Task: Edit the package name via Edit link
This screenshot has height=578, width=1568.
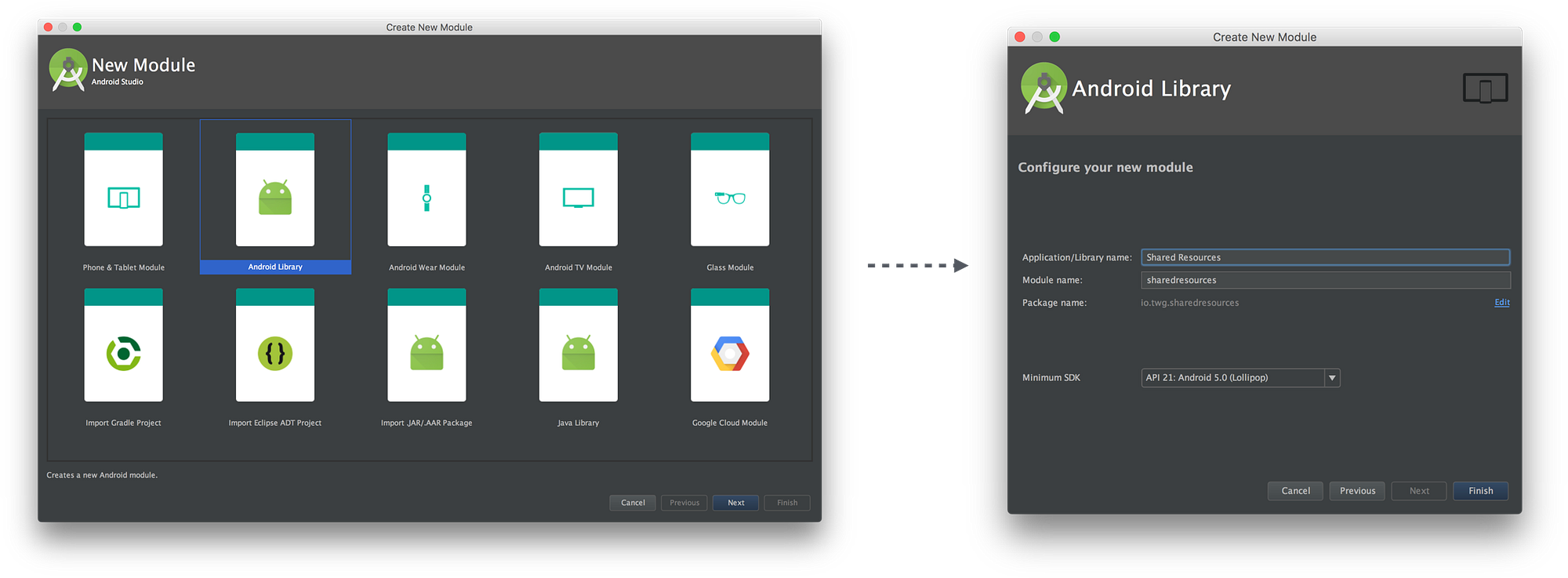Action: (x=1502, y=303)
